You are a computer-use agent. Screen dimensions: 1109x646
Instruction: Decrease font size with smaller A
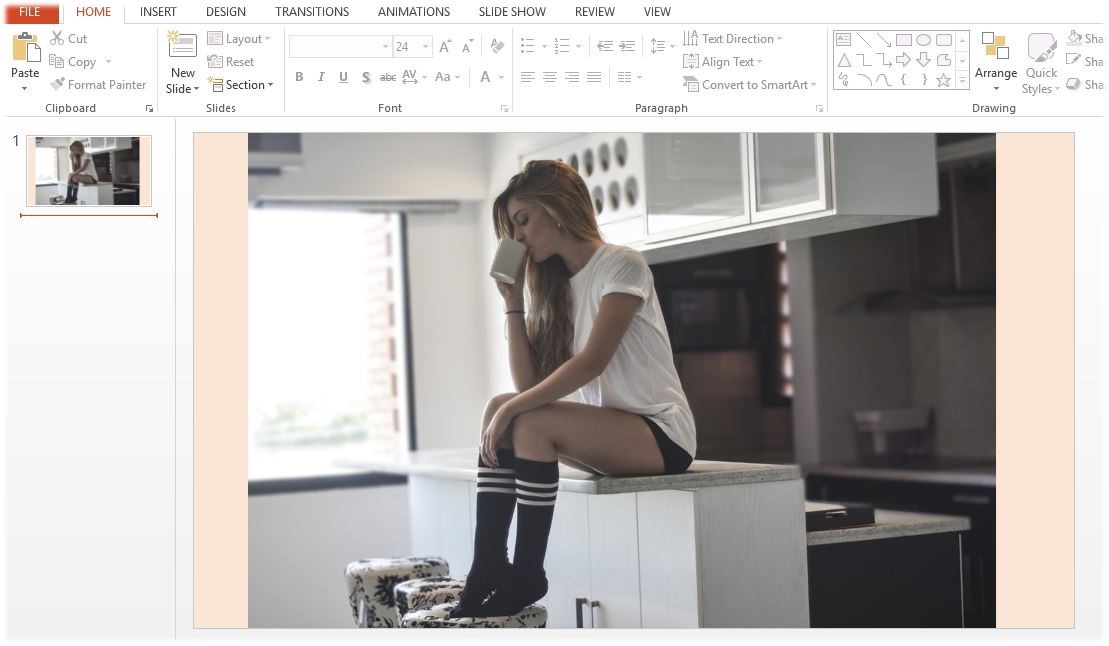coord(467,47)
